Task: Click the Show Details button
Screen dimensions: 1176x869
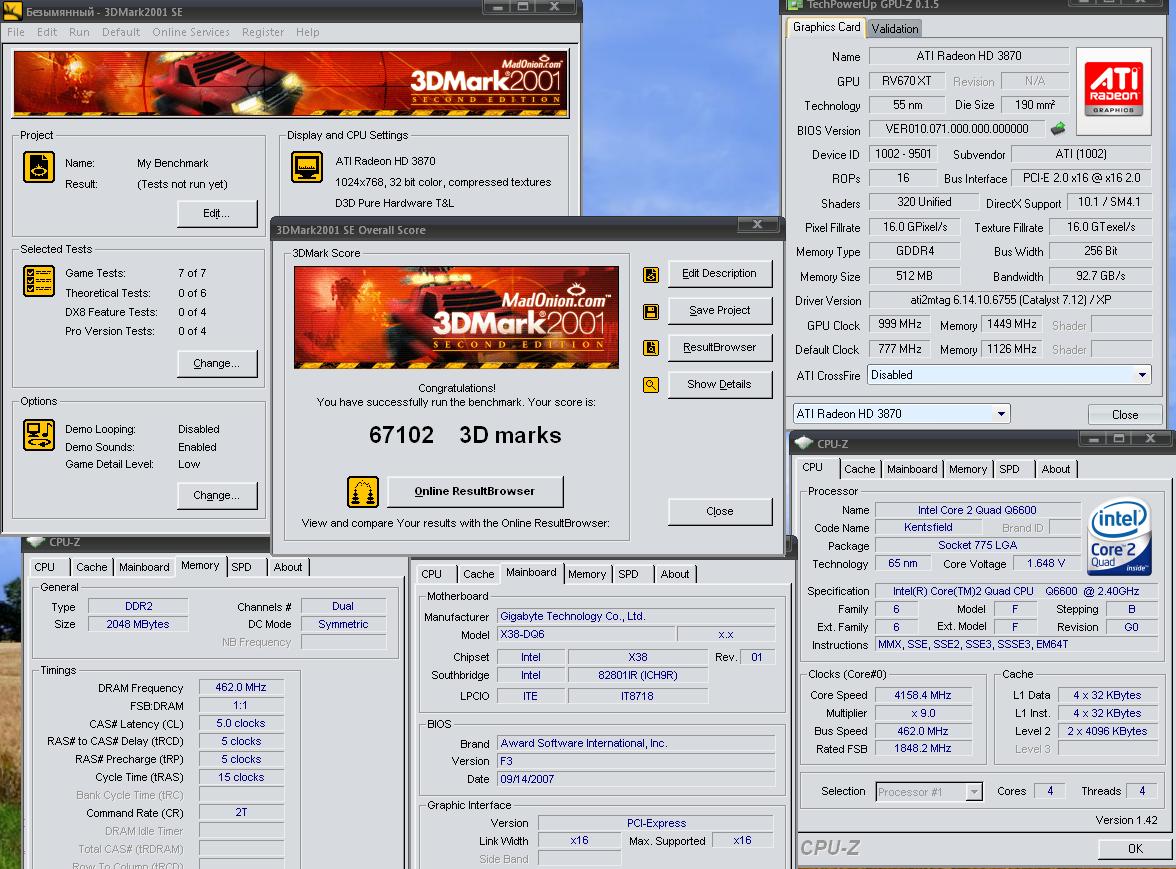Action: (x=719, y=384)
